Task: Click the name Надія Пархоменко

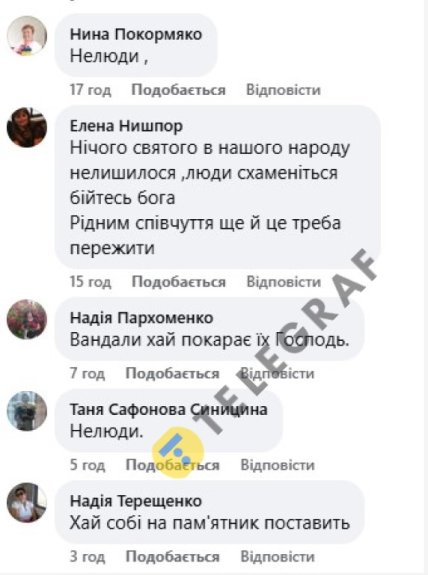Action: click(x=141, y=318)
